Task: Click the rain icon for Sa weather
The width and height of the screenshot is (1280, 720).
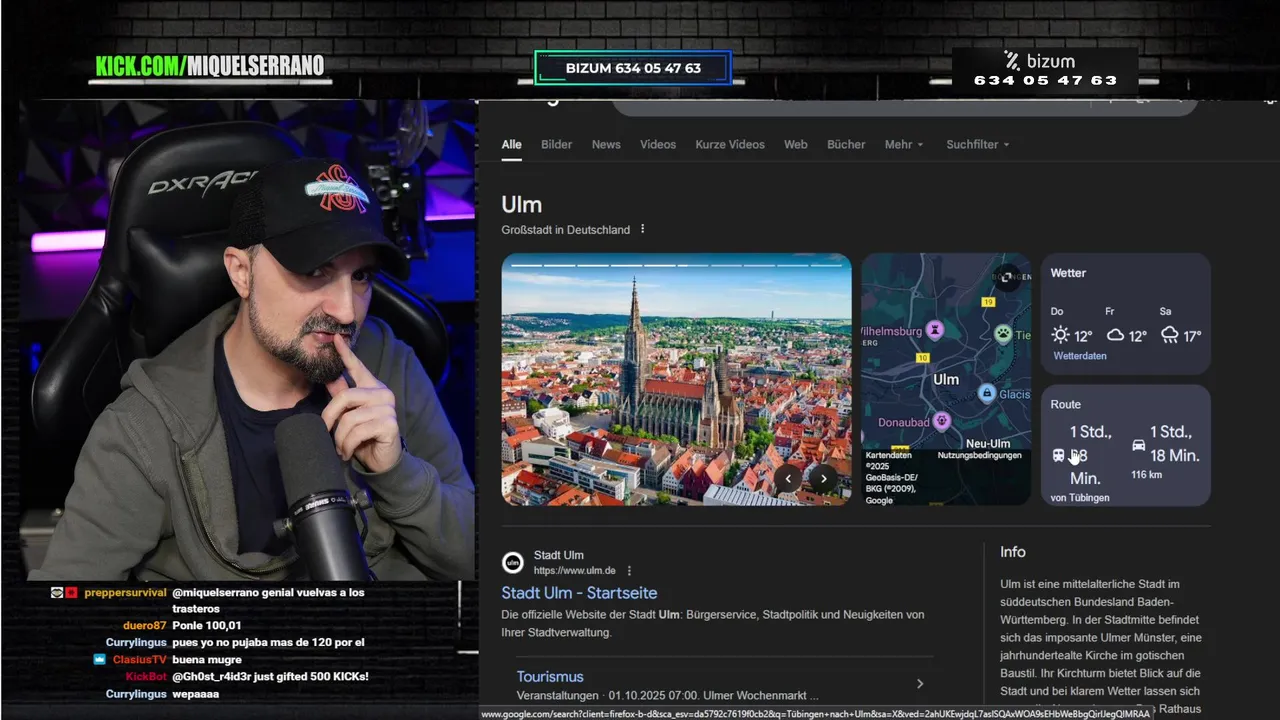Action: [x=1169, y=335]
